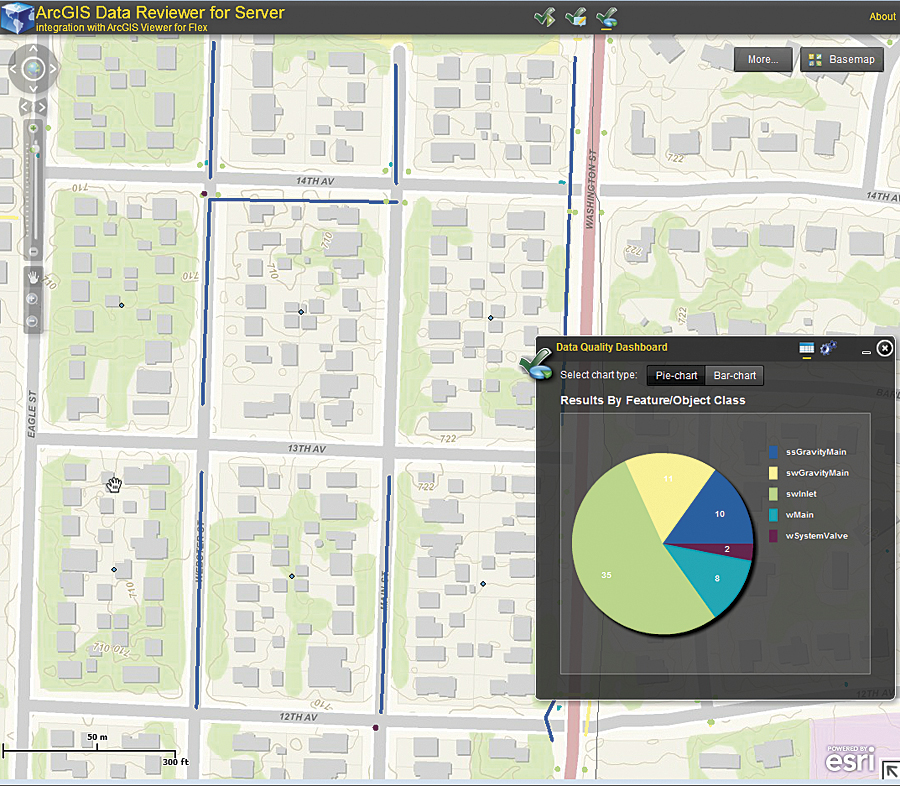Switch chart display to Bar-chart
This screenshot has height=786, width=900.
(734, 375)
